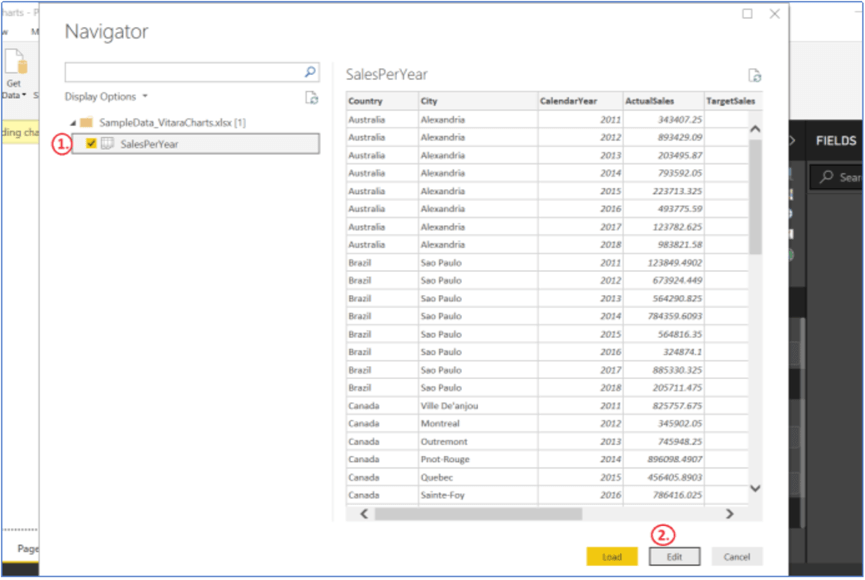This screenshot has width=865, height=580.
Task: Click the Country column header
Action: (381, 101)
